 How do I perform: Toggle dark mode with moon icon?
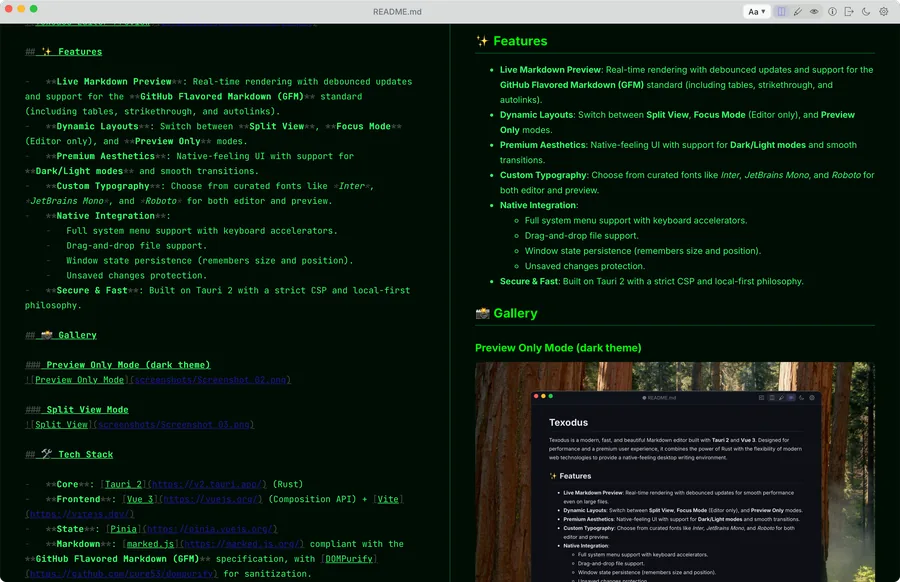pos(866,11)
